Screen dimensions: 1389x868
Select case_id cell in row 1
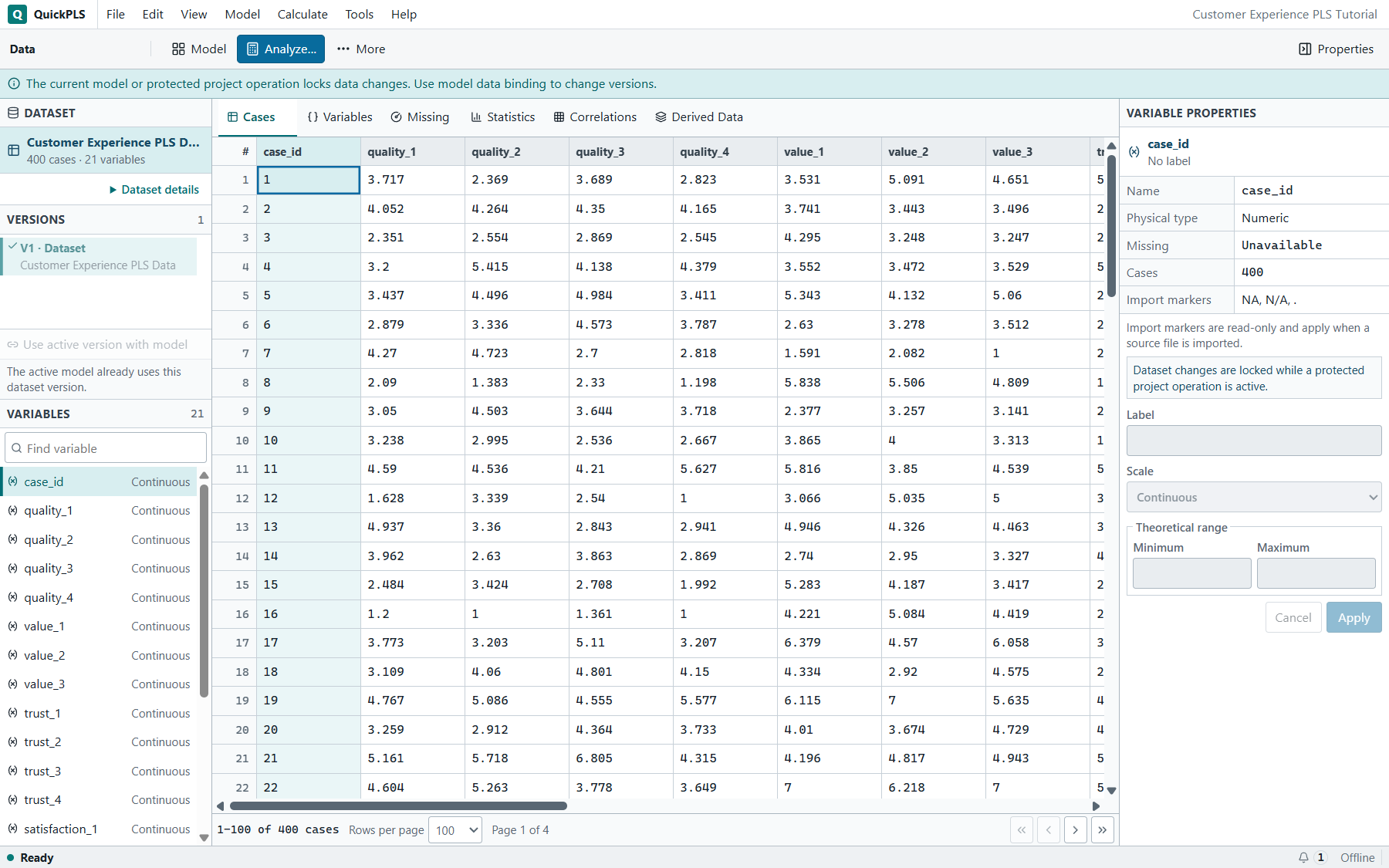point(309,180)
